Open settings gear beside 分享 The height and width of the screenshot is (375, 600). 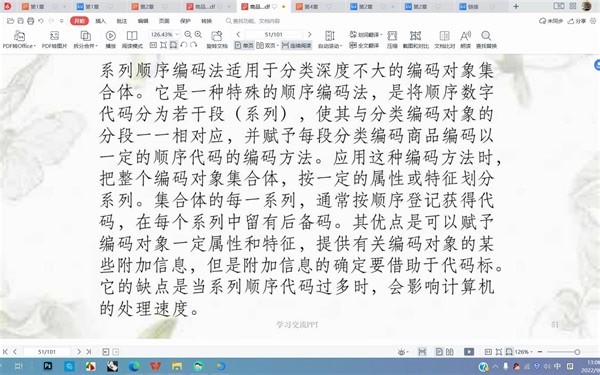click(593, 21)
